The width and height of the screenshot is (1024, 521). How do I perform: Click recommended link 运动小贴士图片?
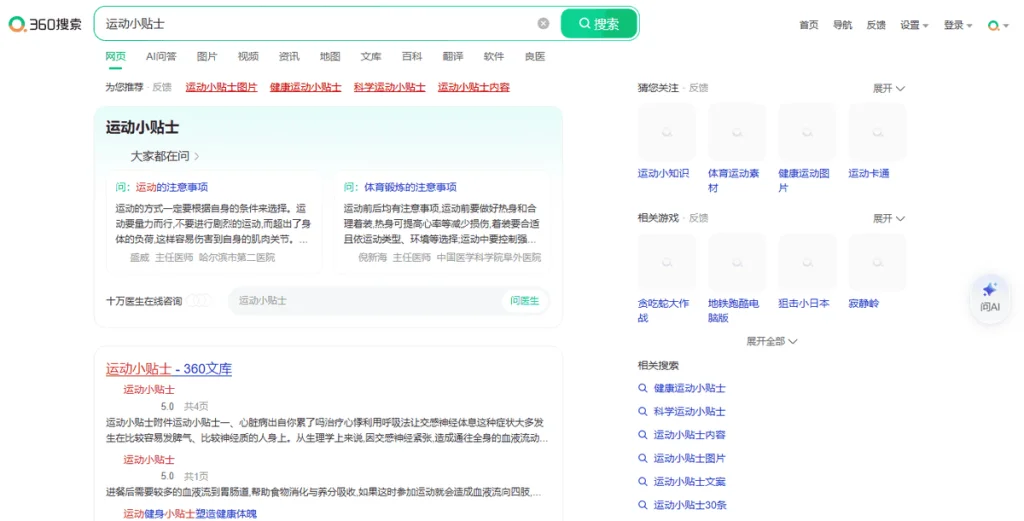[221, 87]
